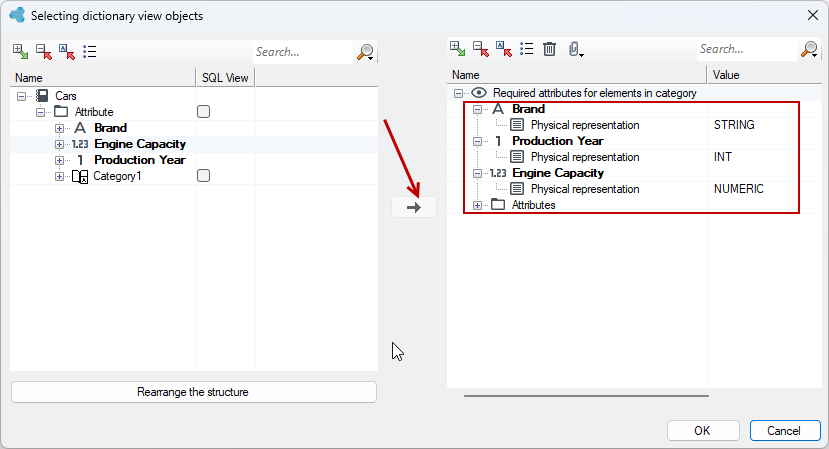829x449 pixels.
Task: Click the collapse-all icon in left toolbar
Action: point(44,52)
